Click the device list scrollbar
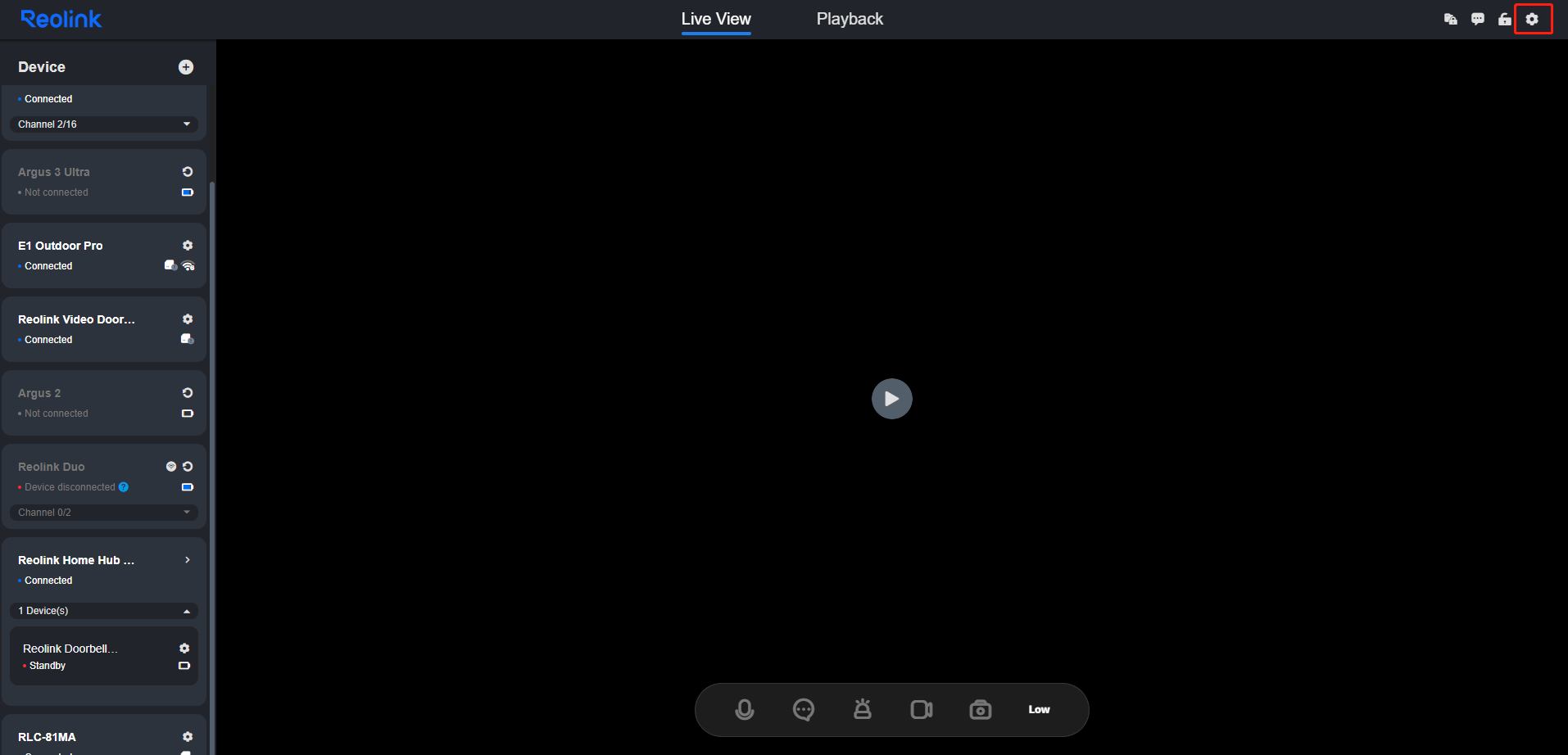This screenshot has width=1568, height=755. tap(212, 467)
